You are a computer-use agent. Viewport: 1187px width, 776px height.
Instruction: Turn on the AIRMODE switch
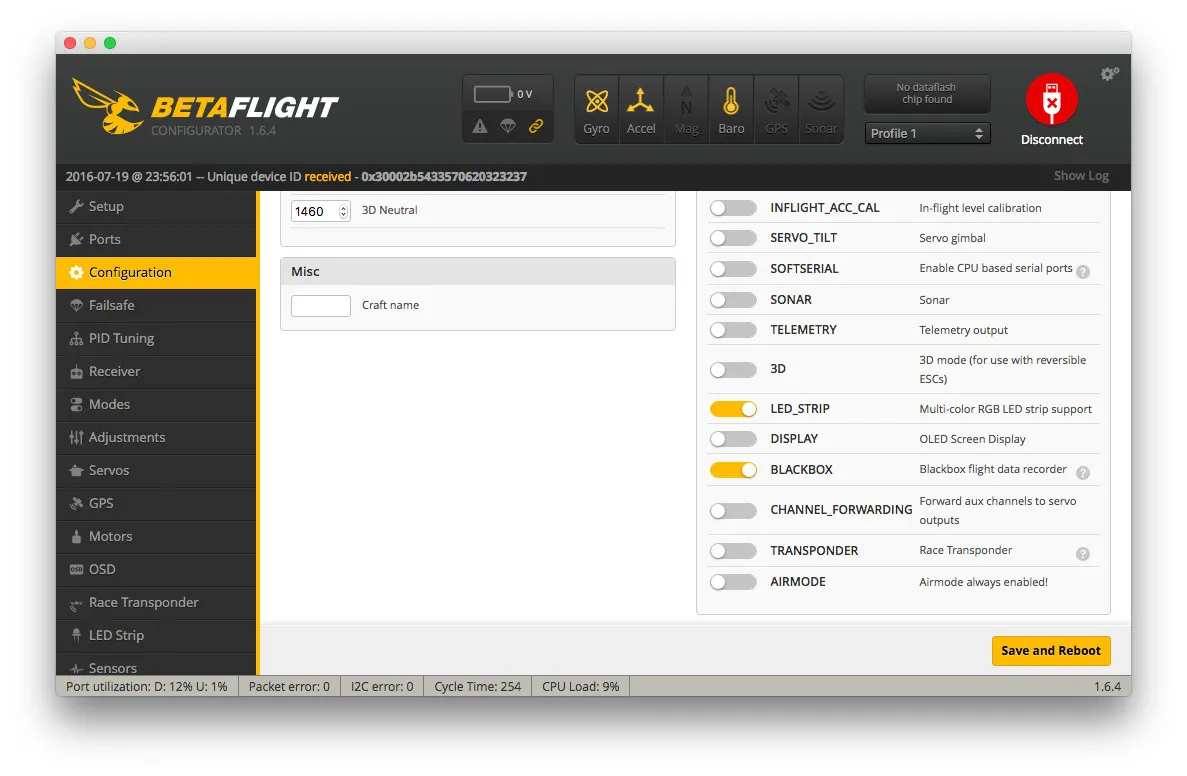coord(733,582)
